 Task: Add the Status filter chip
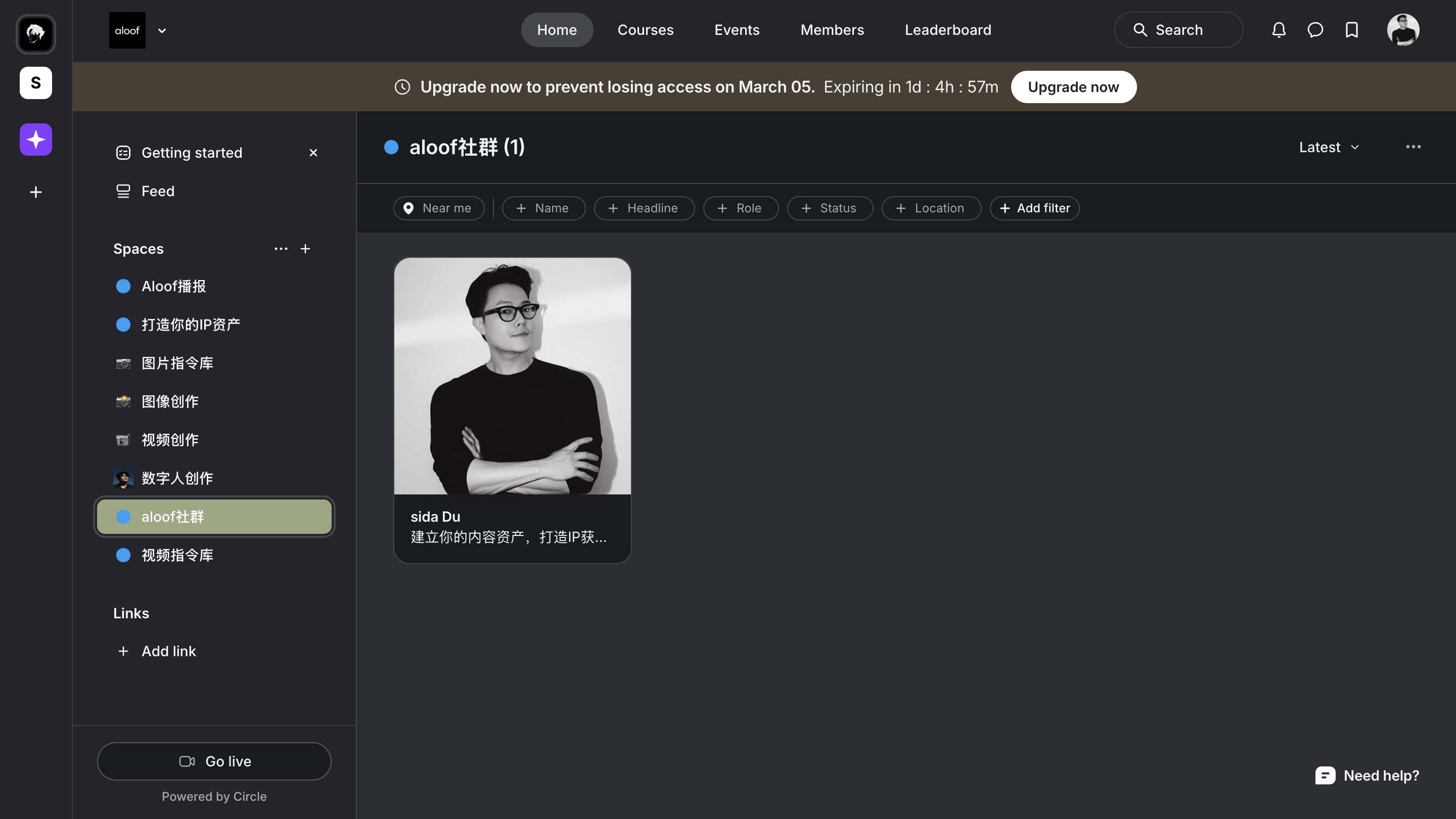(829, 208)
